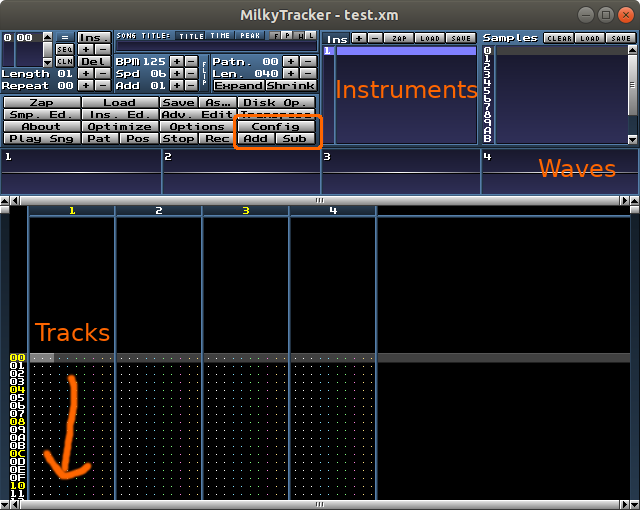This screenshot has width=640, height=510.
Task: Decrease Add value with minus
Action: tap(191, 86)
